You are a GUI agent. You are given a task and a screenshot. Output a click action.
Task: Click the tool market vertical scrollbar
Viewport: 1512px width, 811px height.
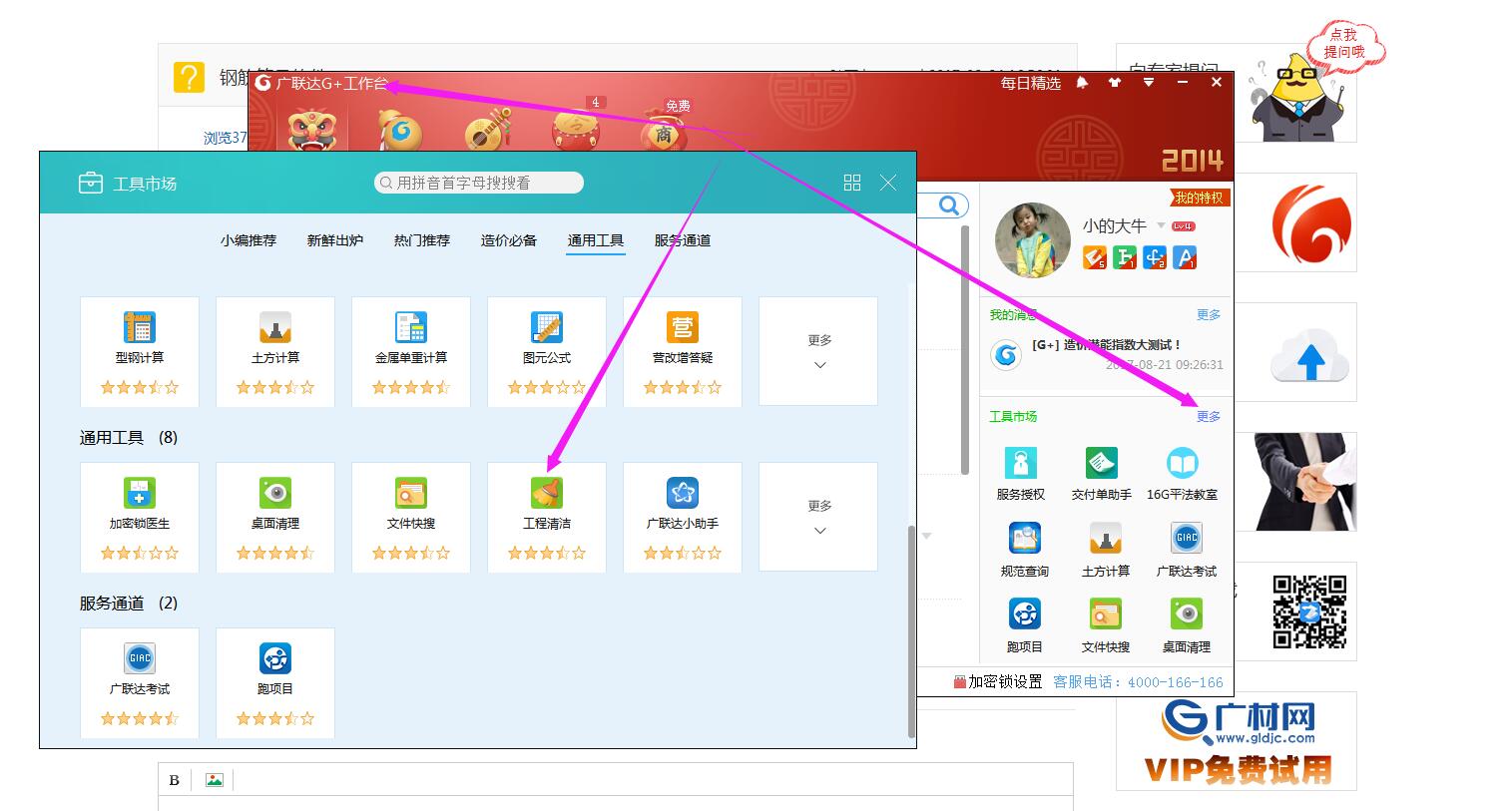pos(911,630)
